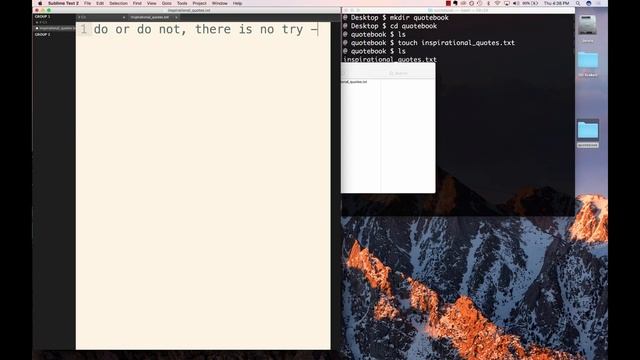The height and width of the screenshot is (360, 640).
Task: Click the GROUP 2 sidebar heading
Action: [42, 35]
